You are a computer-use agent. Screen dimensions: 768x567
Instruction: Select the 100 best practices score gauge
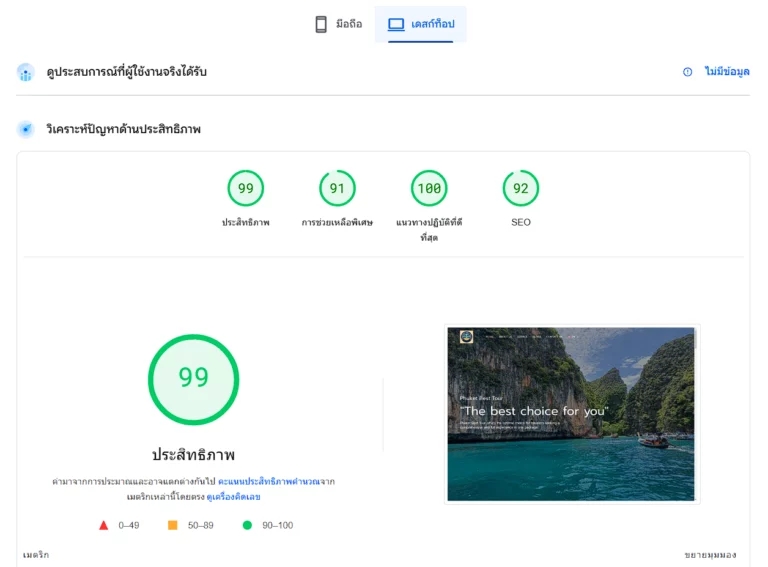(x=429, y=189)
